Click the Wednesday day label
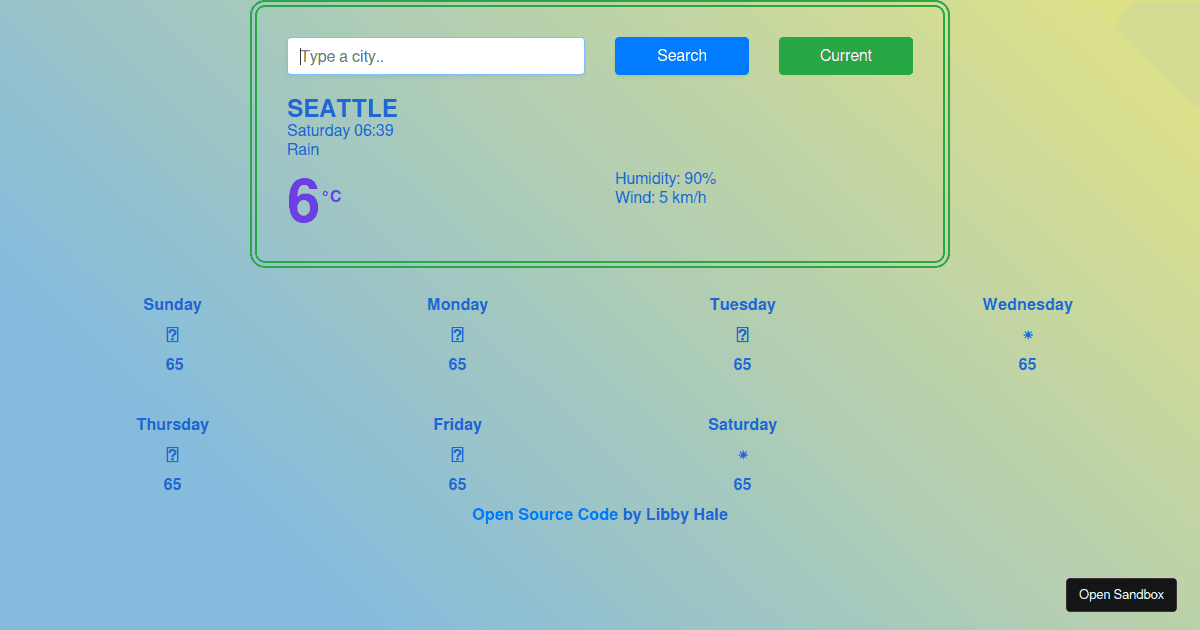This screenshot has height=630, width=1200. point(1027,304)
